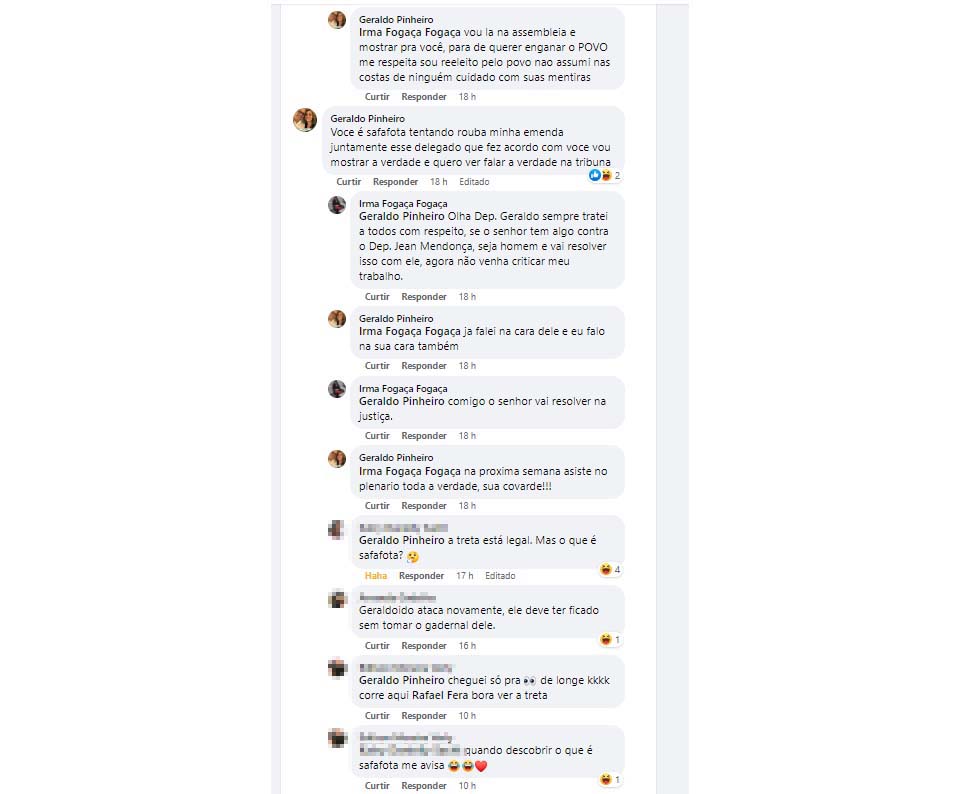Image resolution: width=960 pixels, height=794 pixels.
Task: Click Irma Fogaça's avatar on 'Olha Dep. Geraldo' reply
Action: 337,205
